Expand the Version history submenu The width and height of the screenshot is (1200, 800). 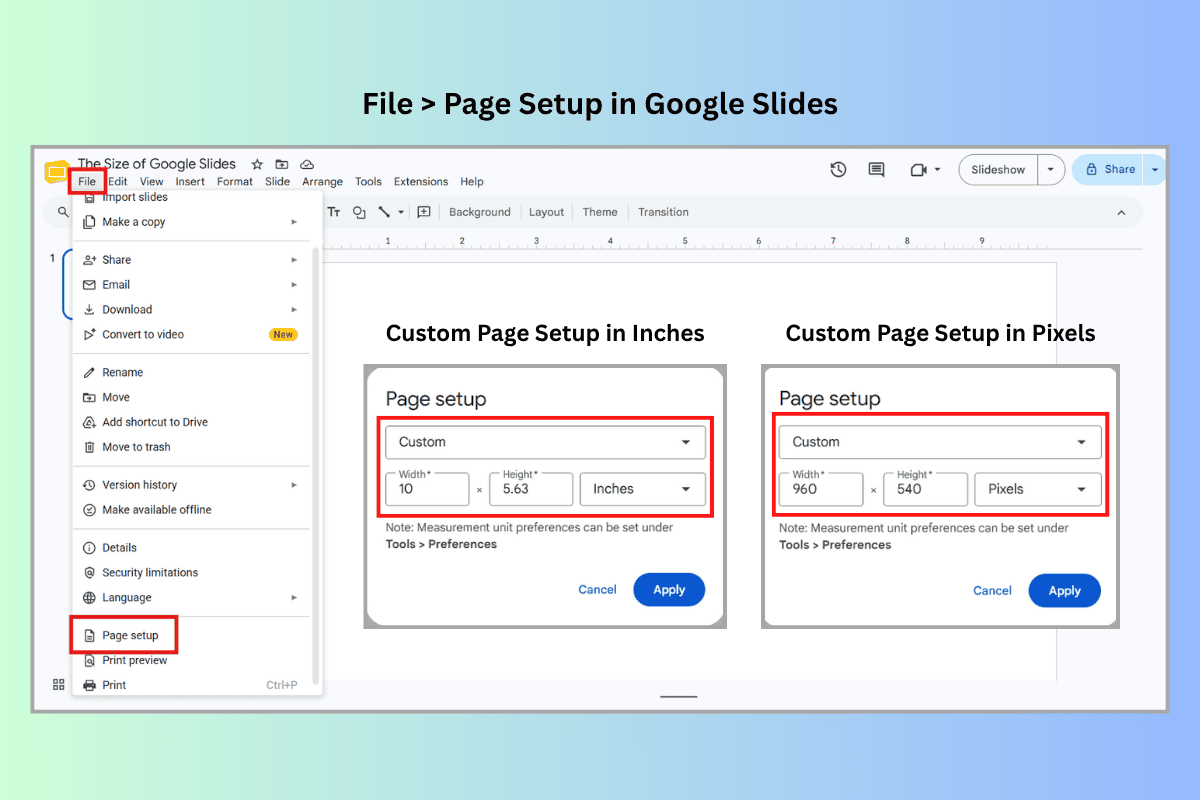(294, 485)
